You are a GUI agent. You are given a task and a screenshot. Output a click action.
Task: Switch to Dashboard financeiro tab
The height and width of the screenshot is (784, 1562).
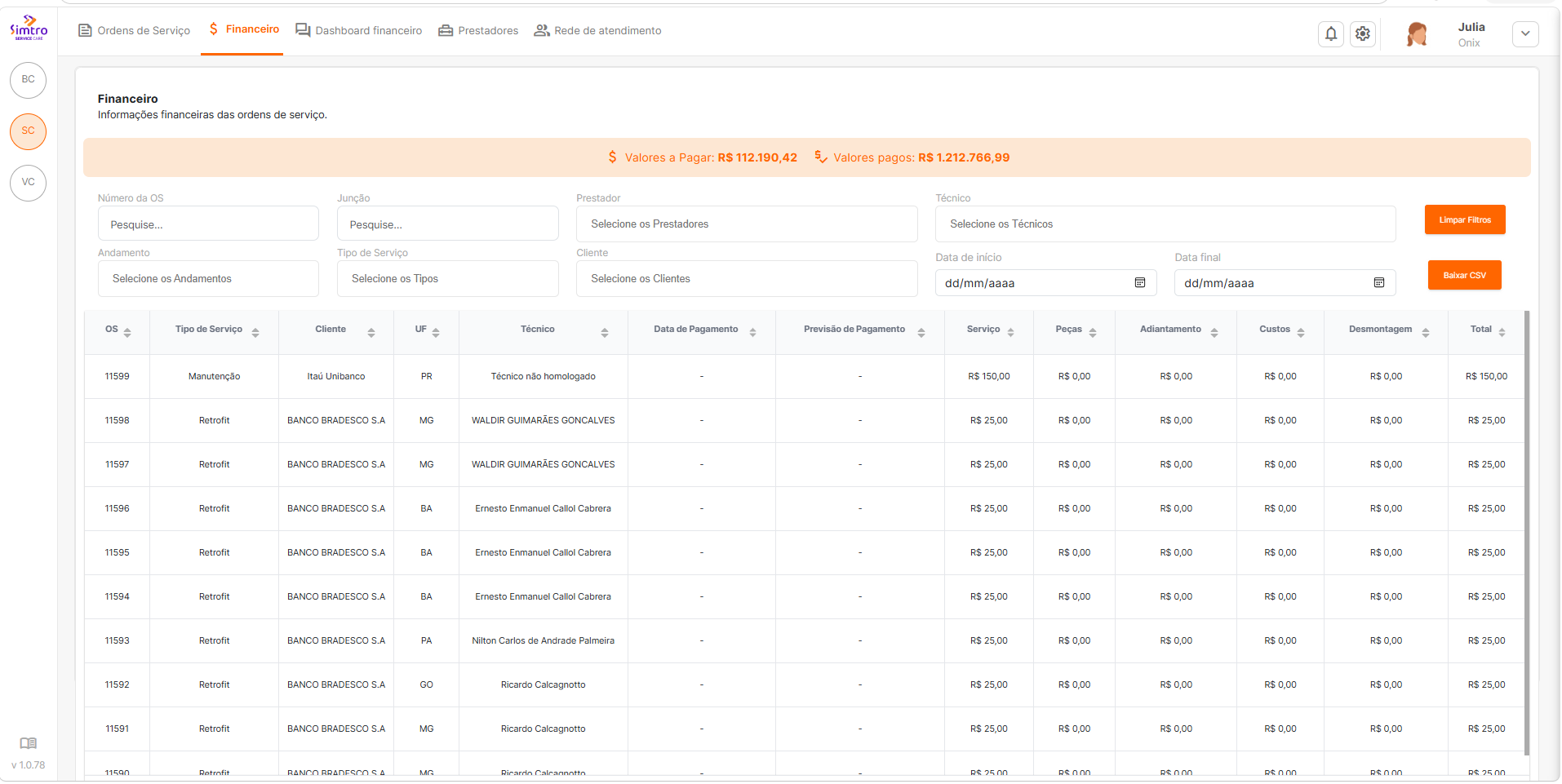coord(359,30)
